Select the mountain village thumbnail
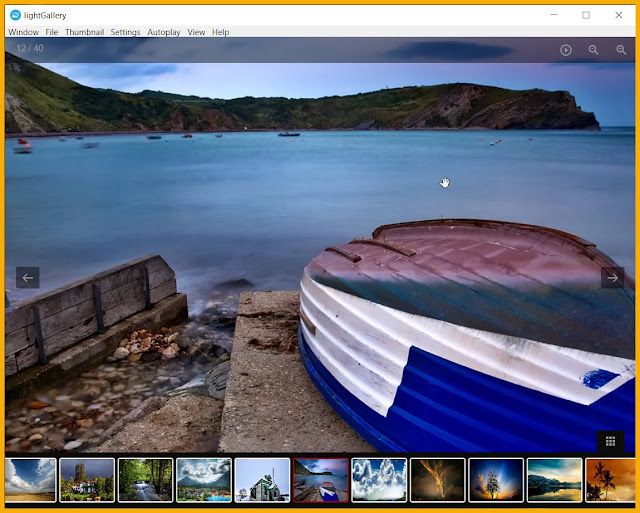The height and width of the screenshot is (513, 640). (204, 480)
